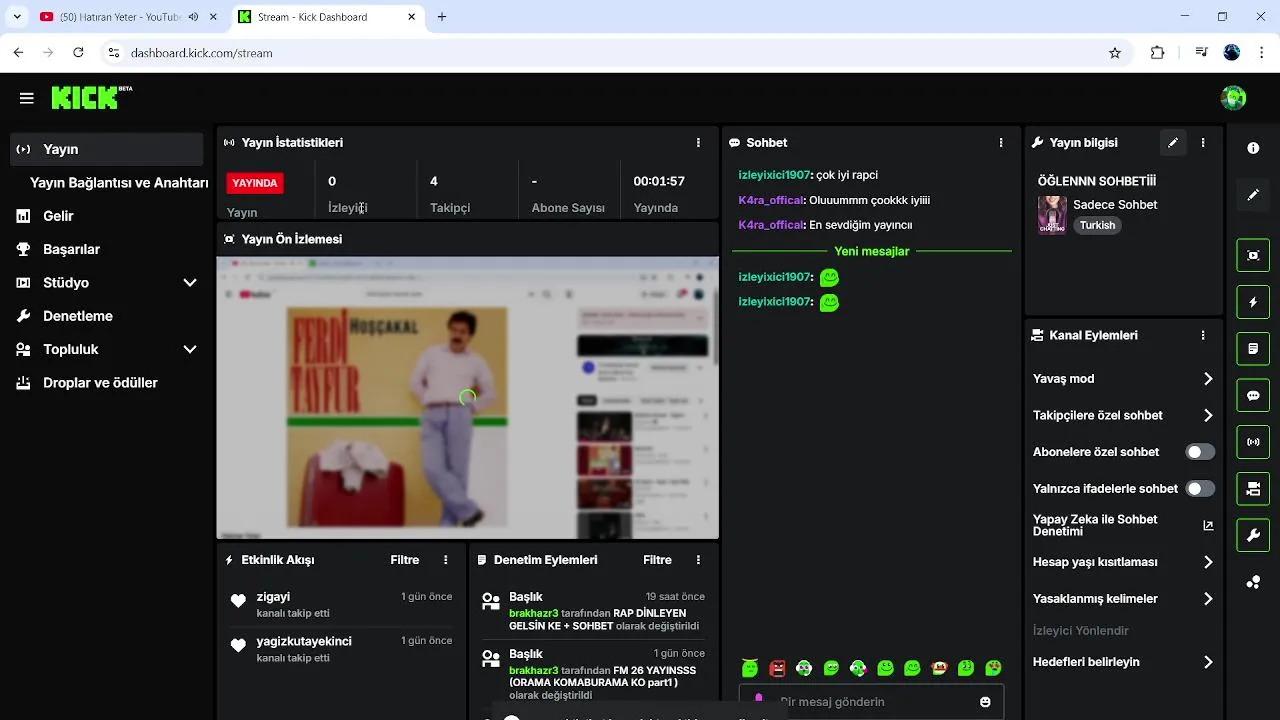
Task: Toggle the broadcast stats icon in right sidebar
Action: (1253, 442)
